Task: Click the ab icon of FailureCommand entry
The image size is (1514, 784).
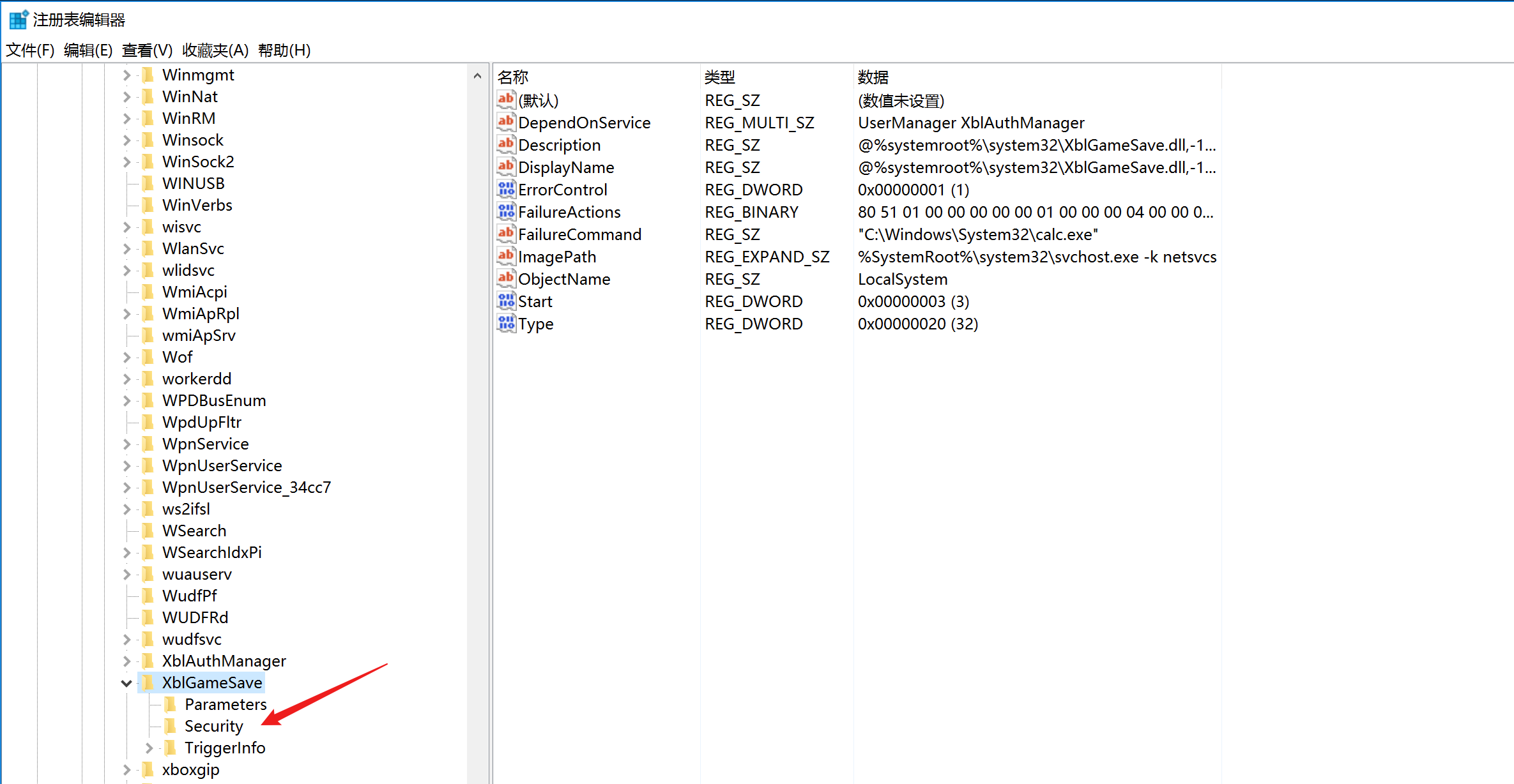Action: point(506,234)
